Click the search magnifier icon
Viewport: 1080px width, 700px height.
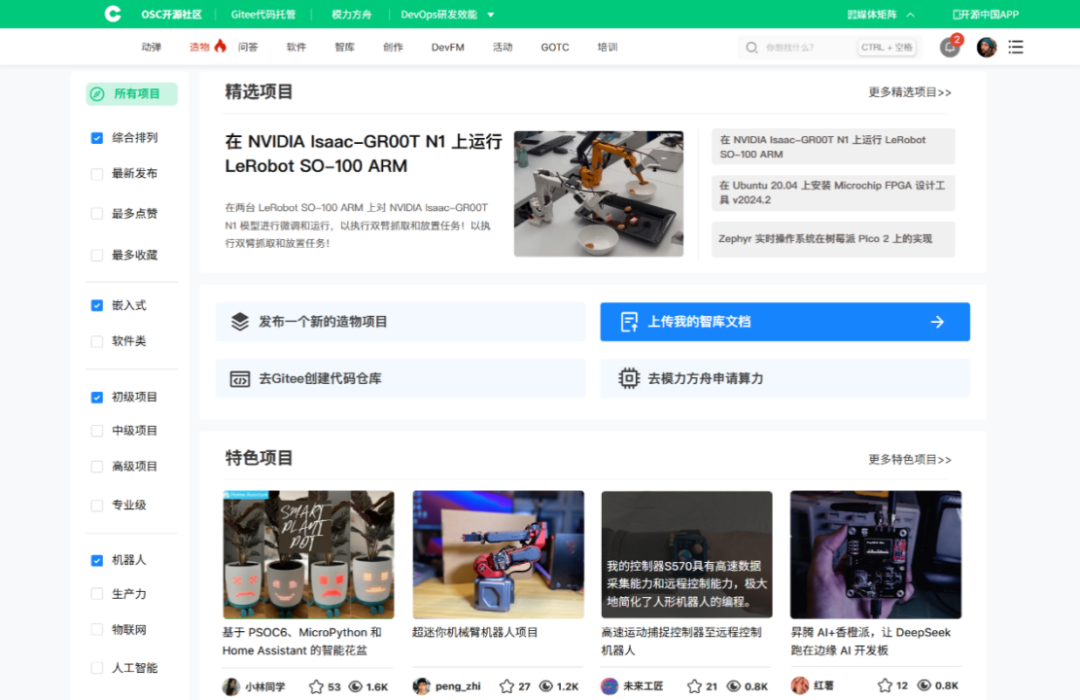pos(751,48)
